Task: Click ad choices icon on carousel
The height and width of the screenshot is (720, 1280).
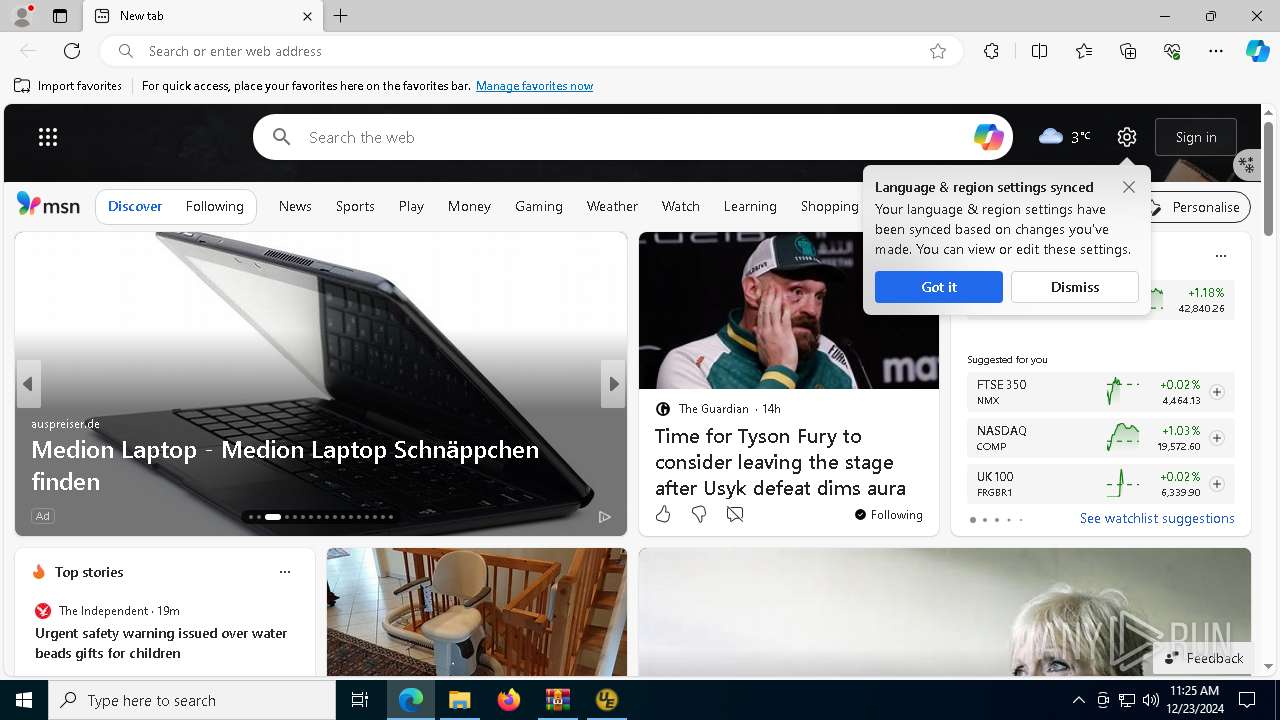Action: pyautogui.click(x=605, y=517)
